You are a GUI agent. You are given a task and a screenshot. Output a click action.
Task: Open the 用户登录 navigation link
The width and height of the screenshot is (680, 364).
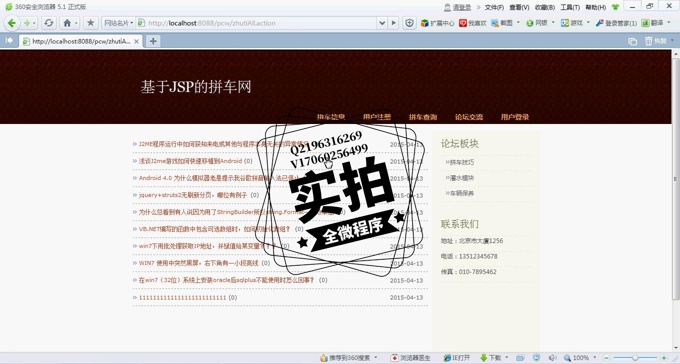pyautogui.click(x=515, y=117)
